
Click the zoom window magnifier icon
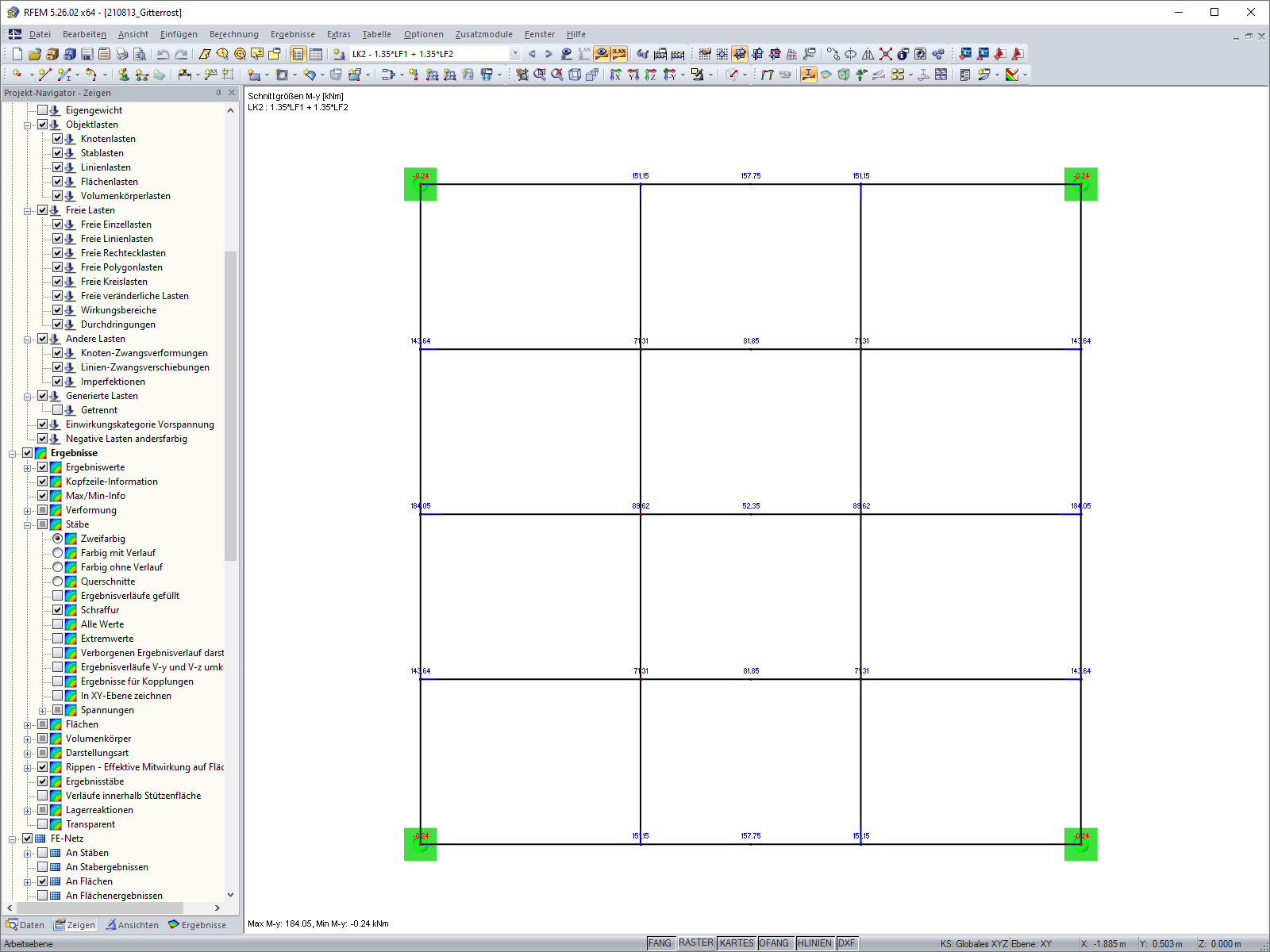click(540, 75)
